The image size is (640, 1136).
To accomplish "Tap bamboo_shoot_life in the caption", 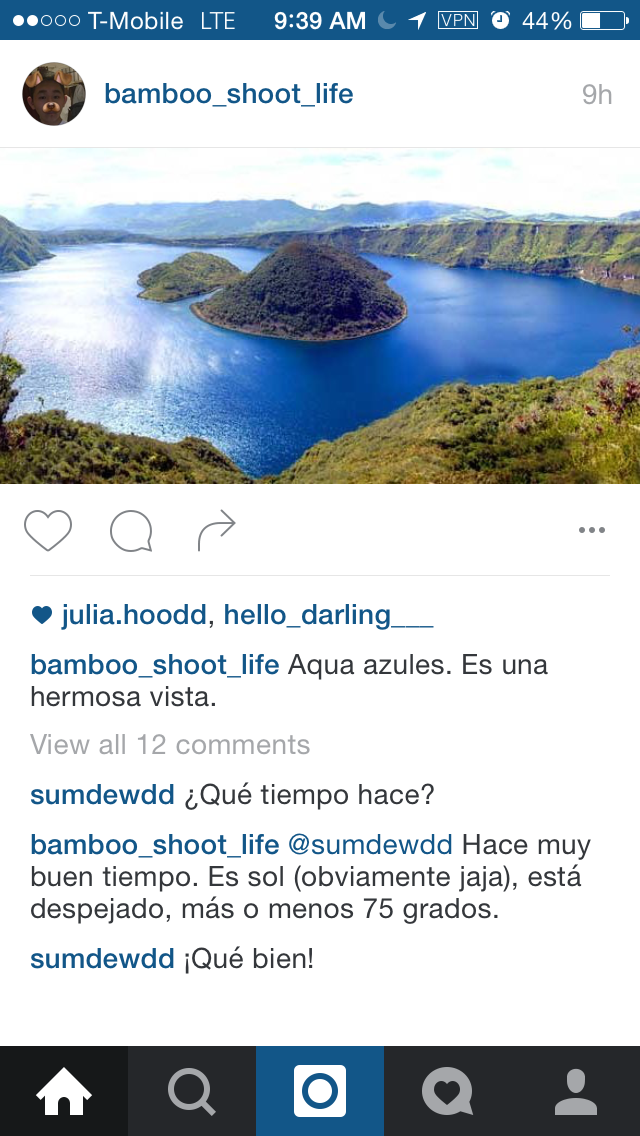I will coord(154,664).
